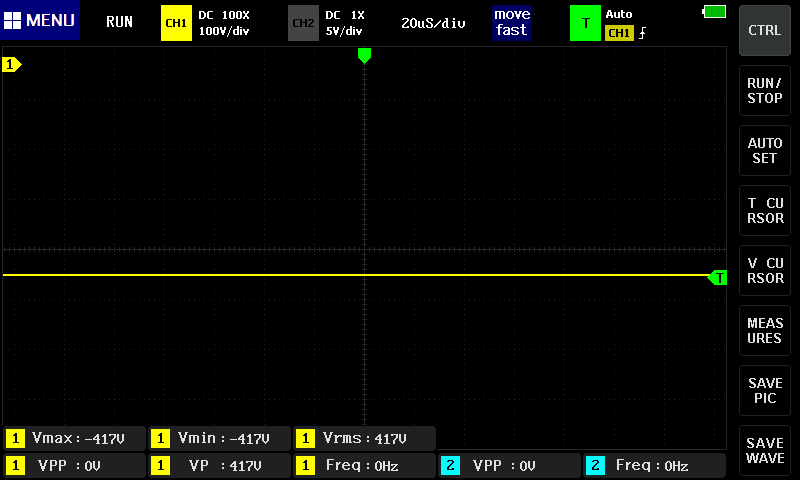Switch the move fast speed setting
Image resolution: width=800 pixels, height=480 pixels.
pos(511,22)
